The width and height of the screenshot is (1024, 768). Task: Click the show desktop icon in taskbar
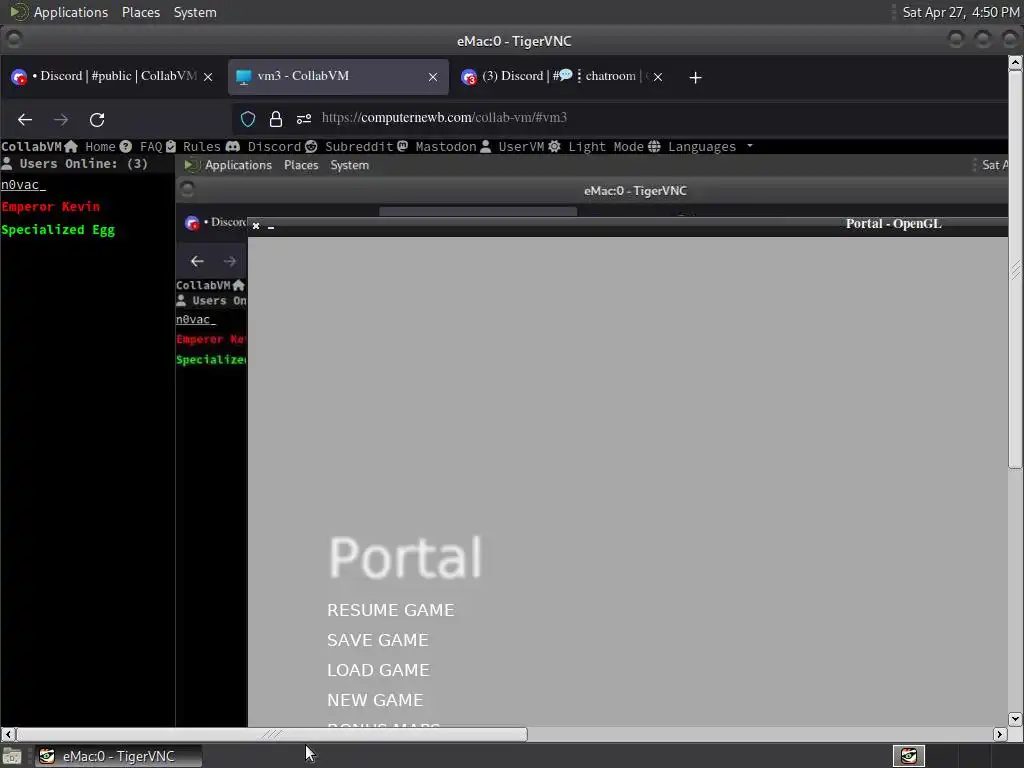click(12, 756)
